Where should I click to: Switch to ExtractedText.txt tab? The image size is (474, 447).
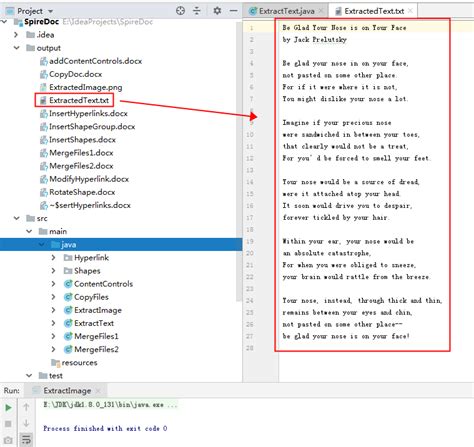coord(374,11)
